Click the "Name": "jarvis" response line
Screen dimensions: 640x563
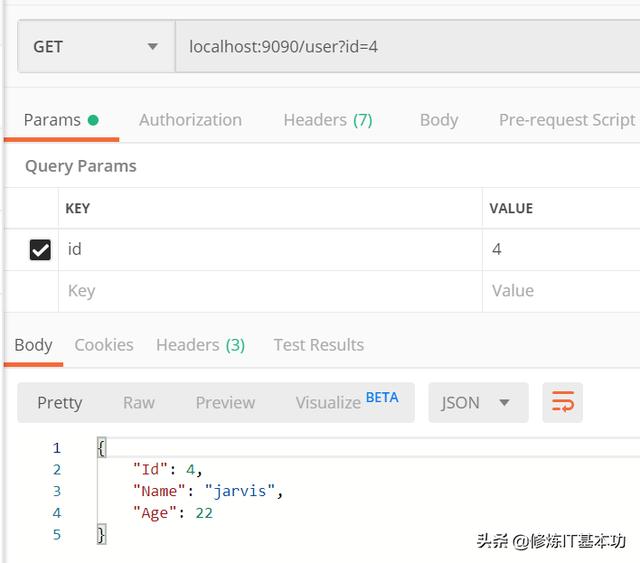(208, 491)
